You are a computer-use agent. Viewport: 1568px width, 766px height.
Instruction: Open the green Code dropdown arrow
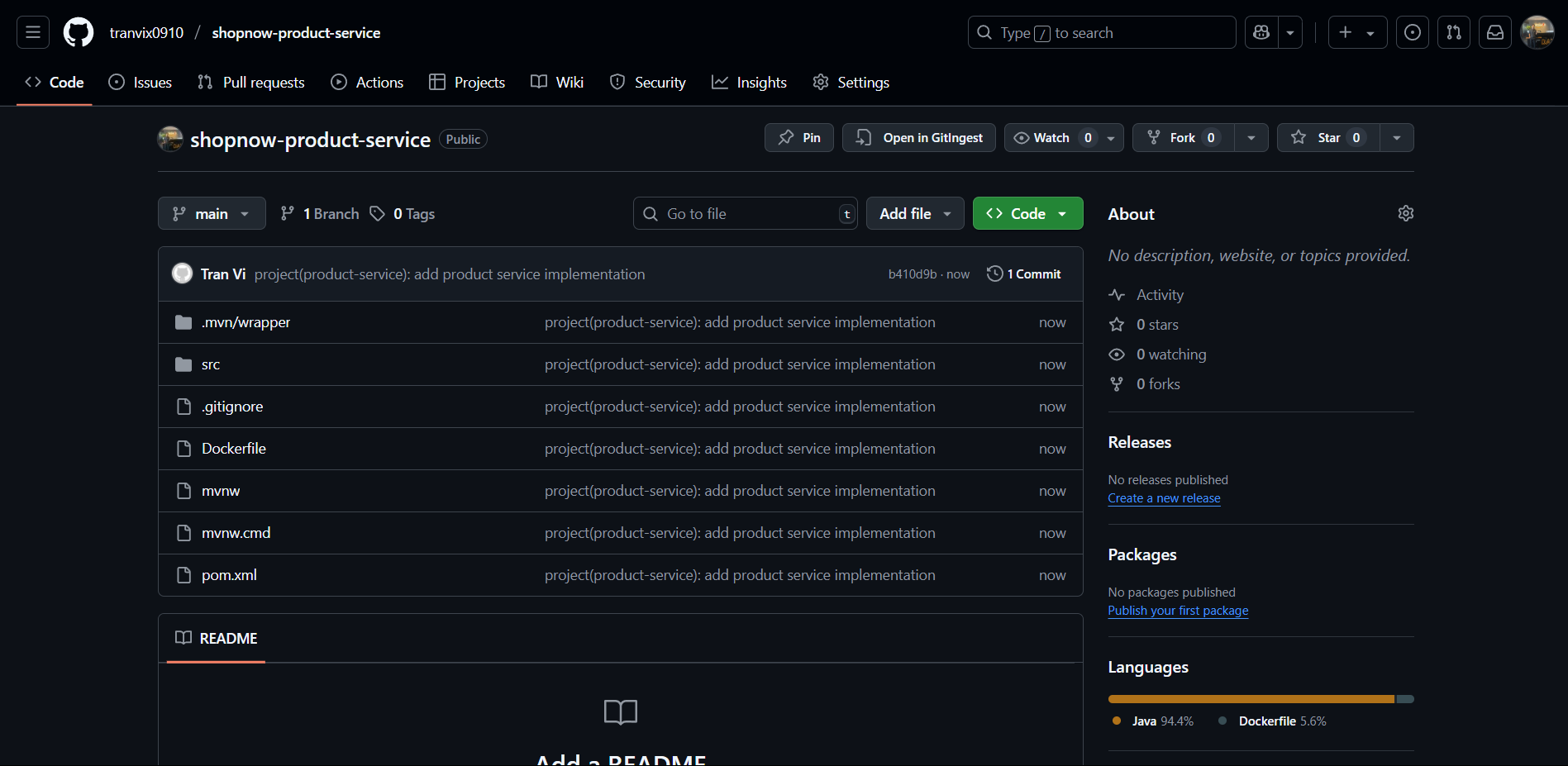click(1063, 213)
